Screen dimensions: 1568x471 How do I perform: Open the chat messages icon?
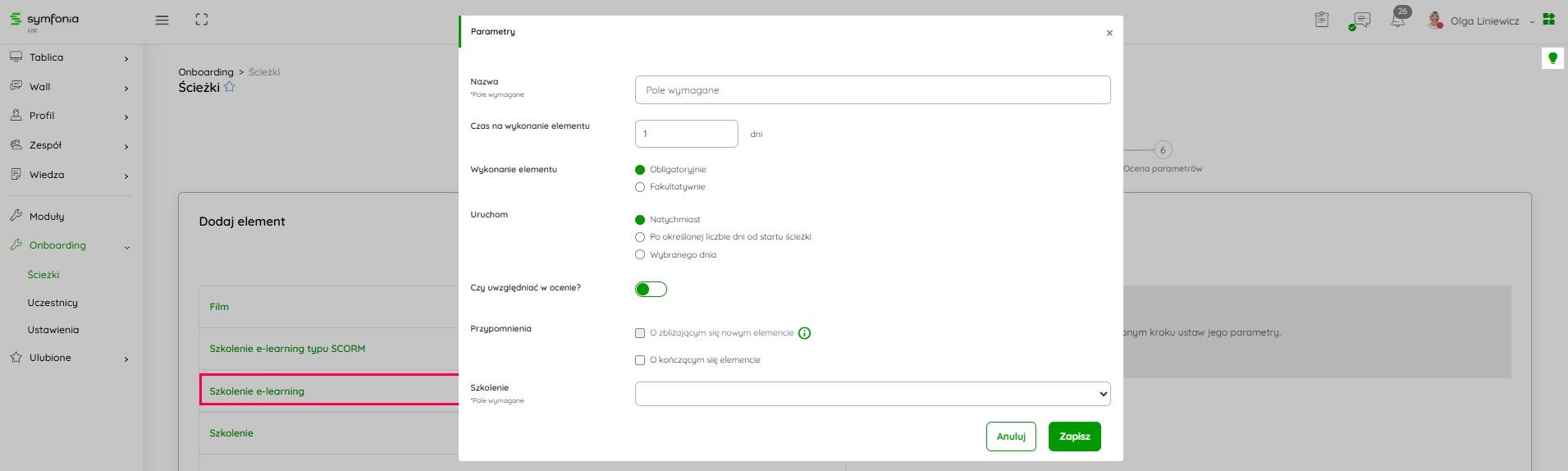(x=1360, y=21)
